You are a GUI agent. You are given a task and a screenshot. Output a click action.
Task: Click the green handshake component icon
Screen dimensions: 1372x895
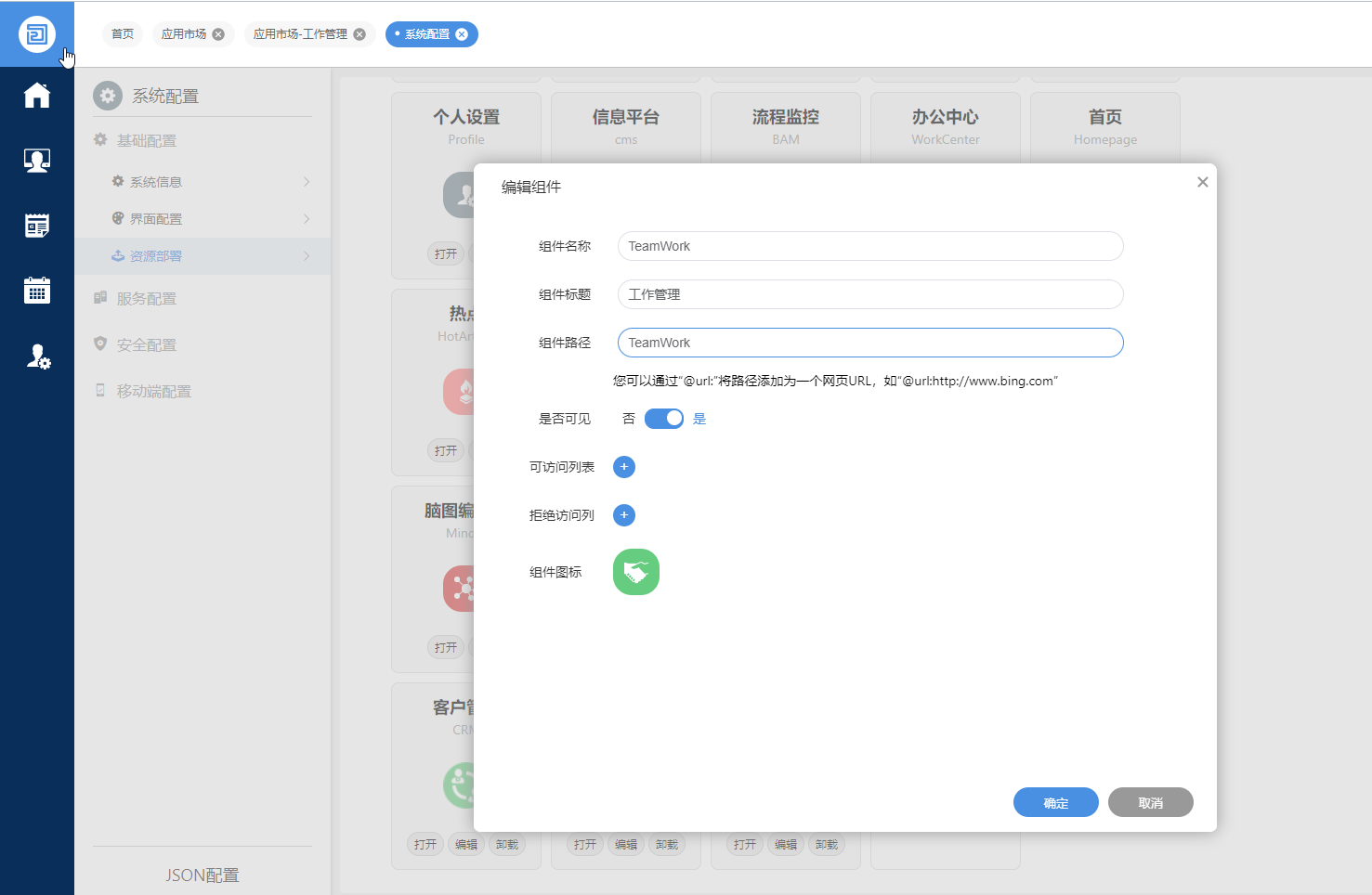pyautogui.click(x=635, y=572)
